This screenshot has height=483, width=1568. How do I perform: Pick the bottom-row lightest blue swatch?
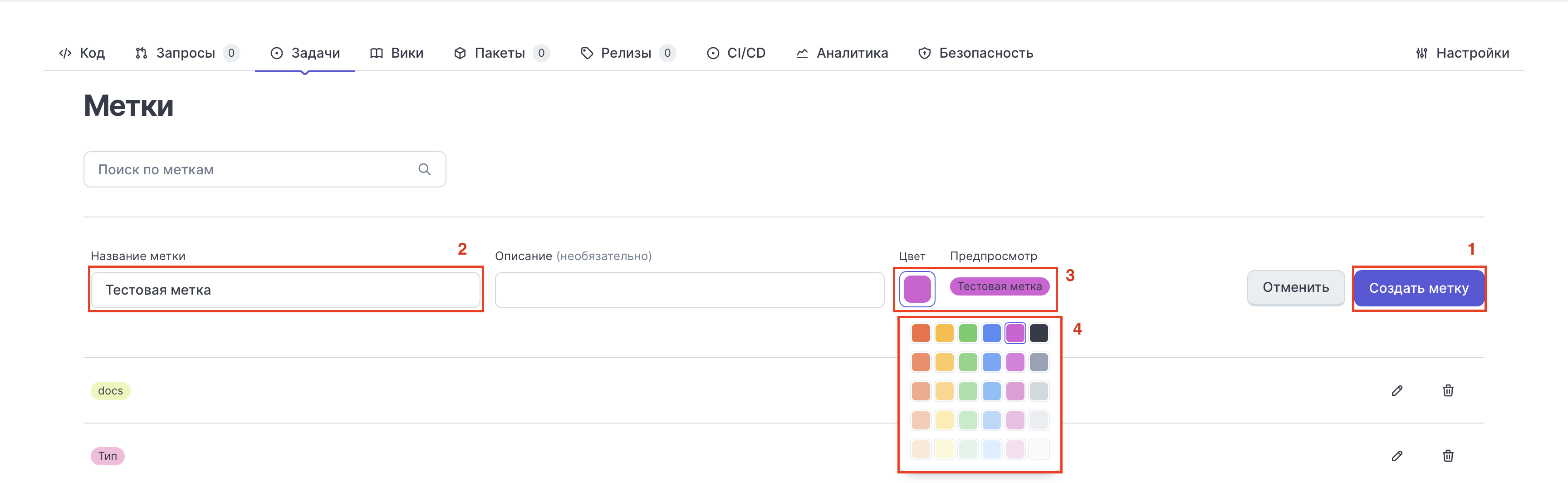[x=991, y=449]
